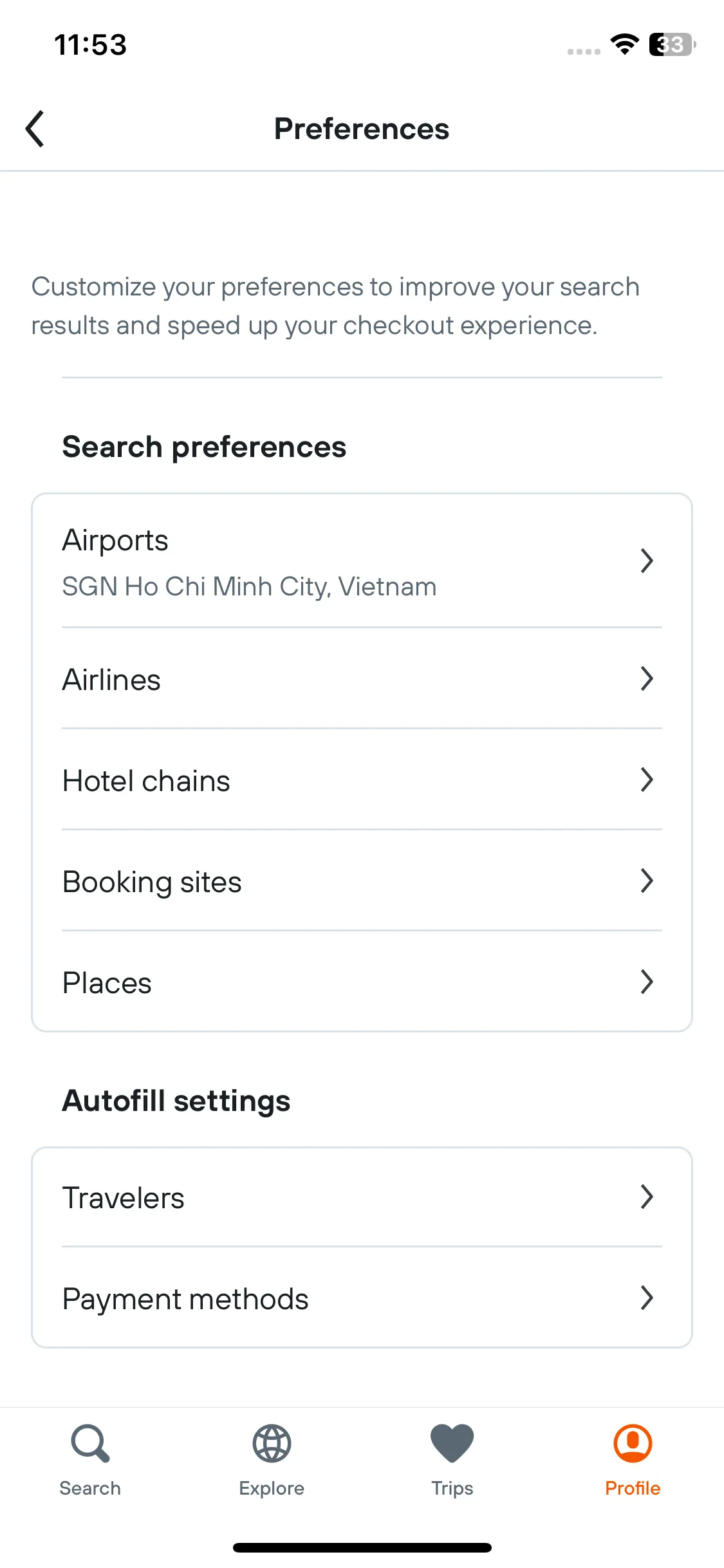The image size is (724, 1568).
Task: Open the Booking sites preference
Action: click(x=362, y=881)
